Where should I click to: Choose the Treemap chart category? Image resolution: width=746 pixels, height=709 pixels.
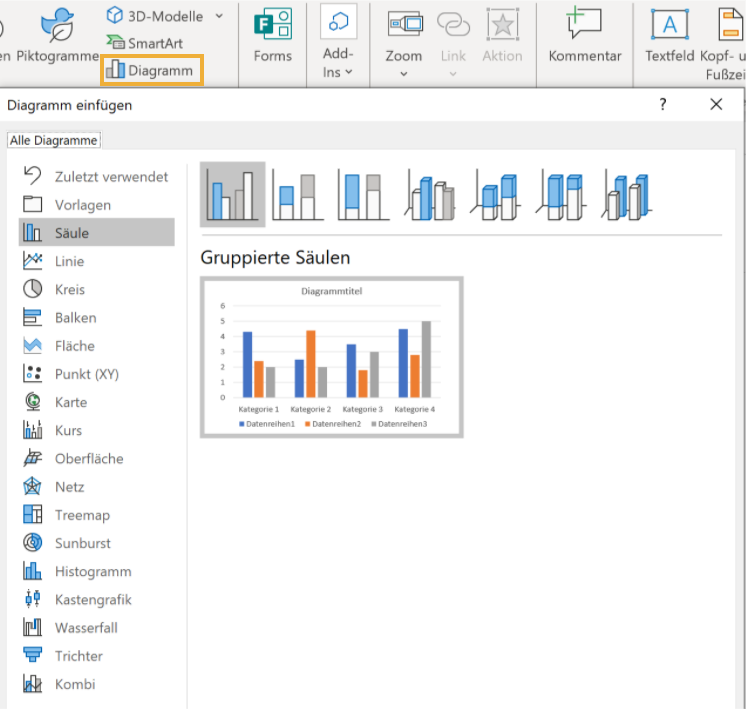pyautogui.click(x=96, y=515)
